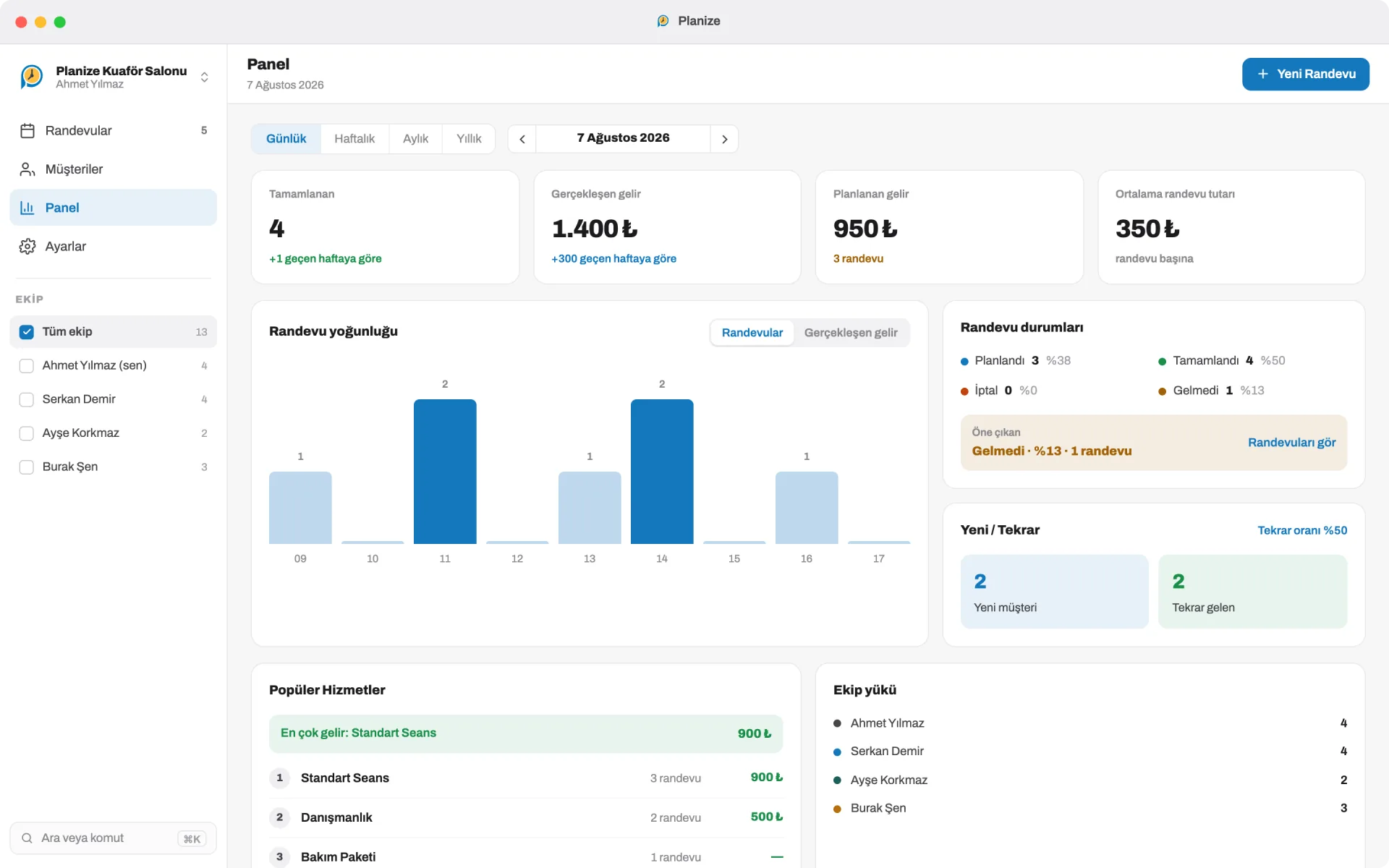Viewport: 1389px width, 868px height.
Task: Switch to the Aylık tab
Action: click(415, 139)
